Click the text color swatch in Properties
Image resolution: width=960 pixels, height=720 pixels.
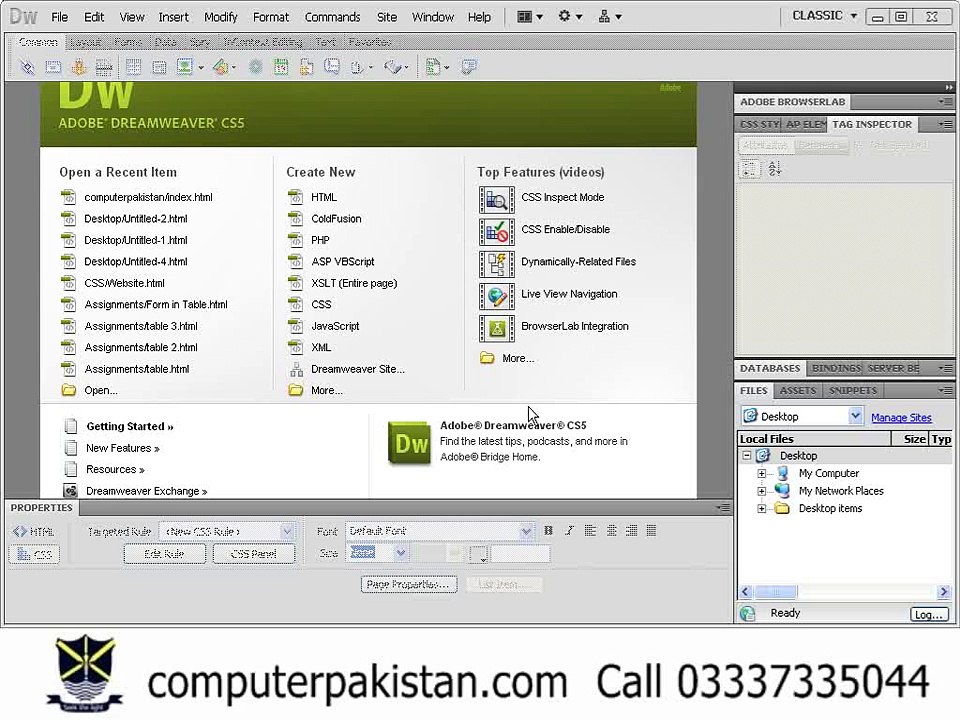pyautogui.click(x=478, y=554)
